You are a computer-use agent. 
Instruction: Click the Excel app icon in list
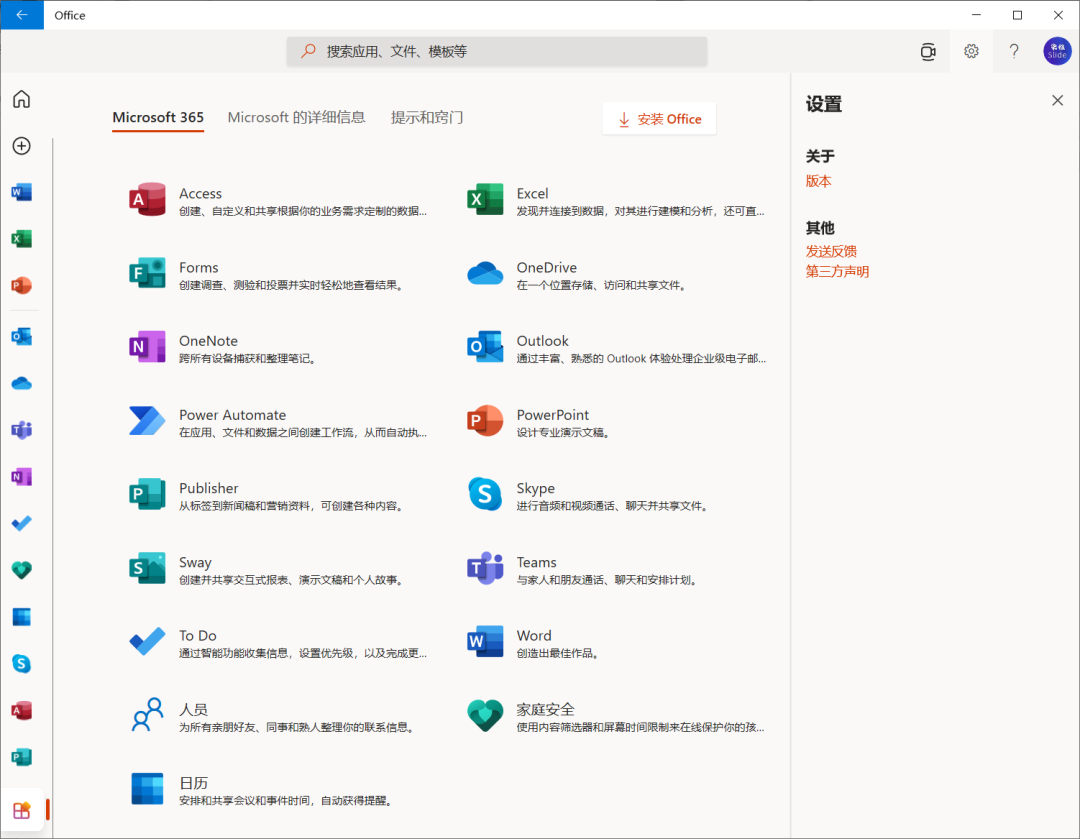[x=485, y=200]
